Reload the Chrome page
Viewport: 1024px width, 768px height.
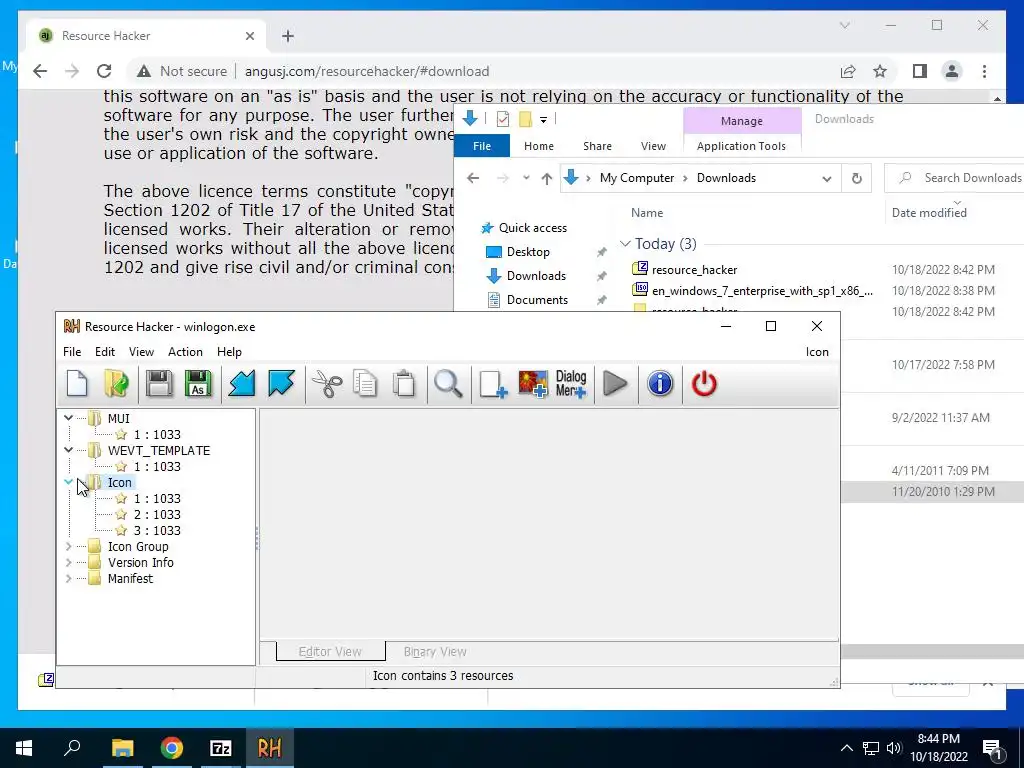tap(104, 71)
